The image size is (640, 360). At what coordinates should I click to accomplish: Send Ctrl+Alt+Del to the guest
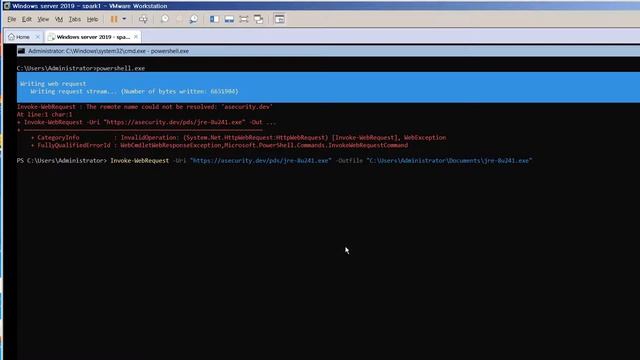click(x=143, y=19)
